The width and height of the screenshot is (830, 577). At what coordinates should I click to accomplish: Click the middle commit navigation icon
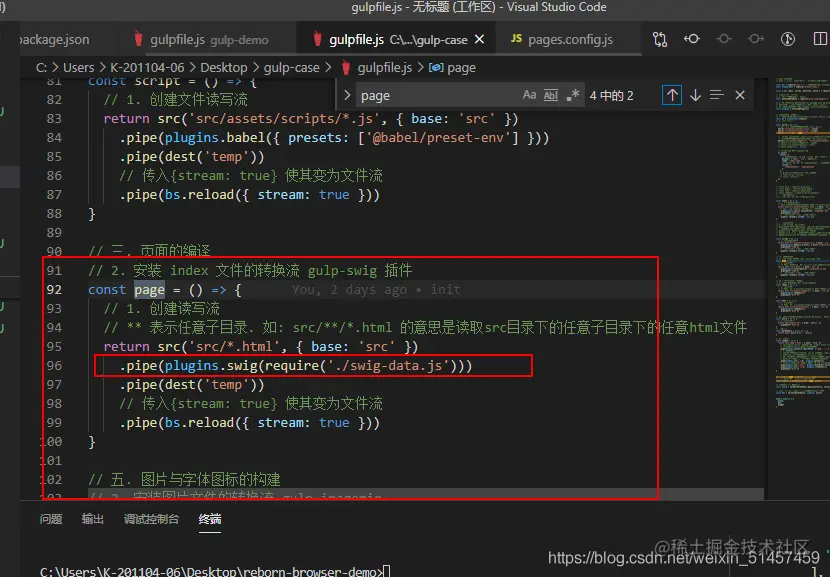[x=724, y=39]
